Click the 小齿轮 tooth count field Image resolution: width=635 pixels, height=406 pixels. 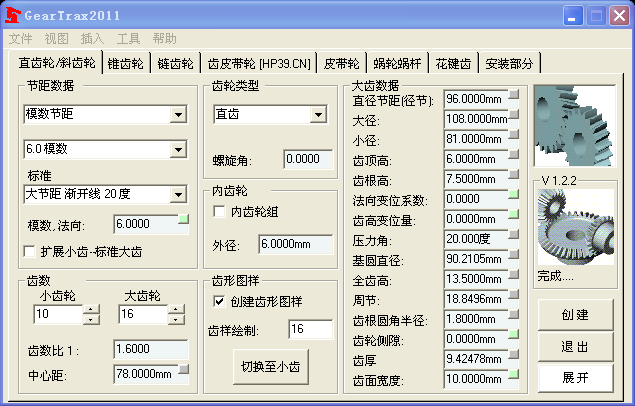59,315
